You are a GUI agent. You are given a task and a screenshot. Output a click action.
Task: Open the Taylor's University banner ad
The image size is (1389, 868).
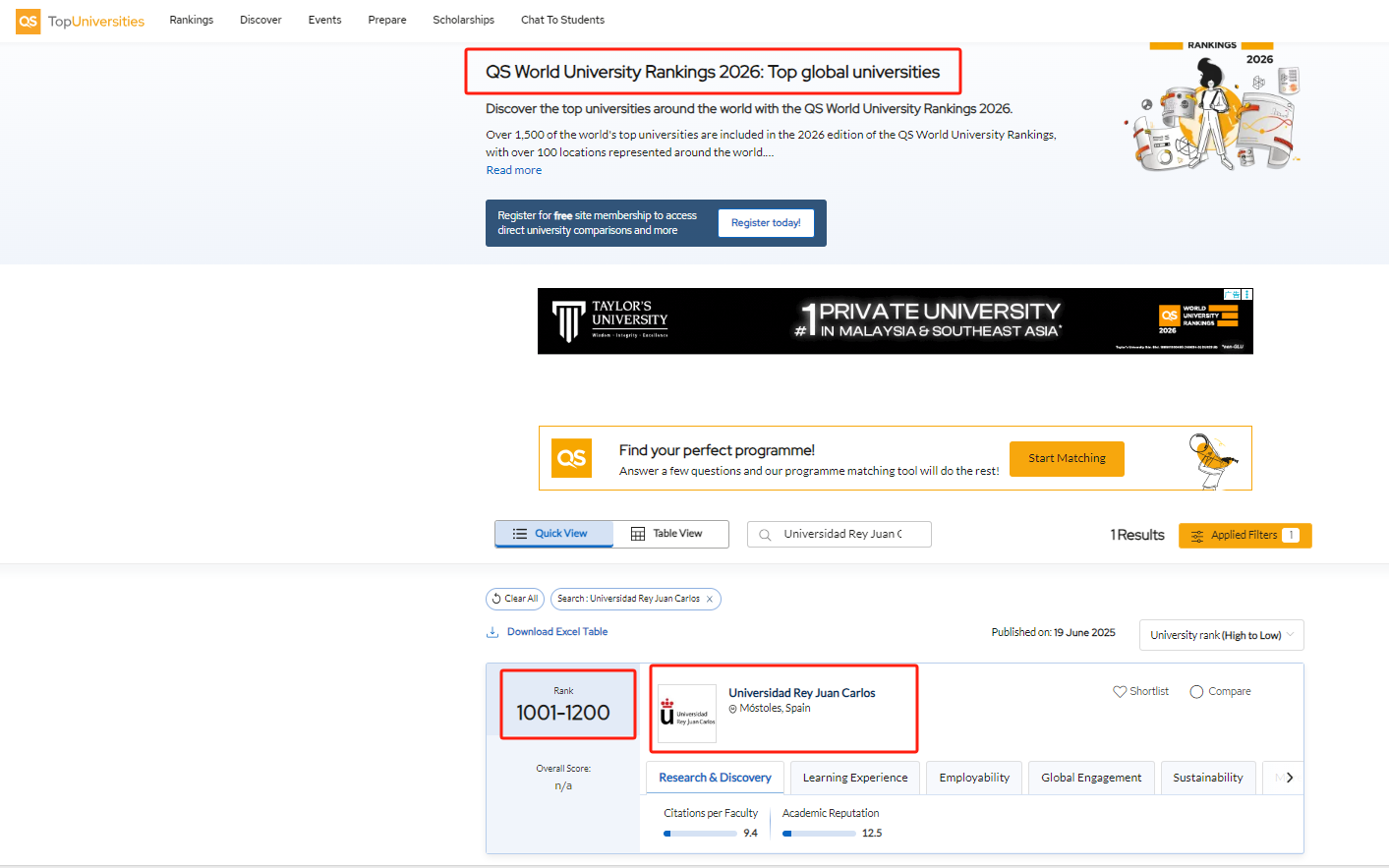[x=895, y=321]
